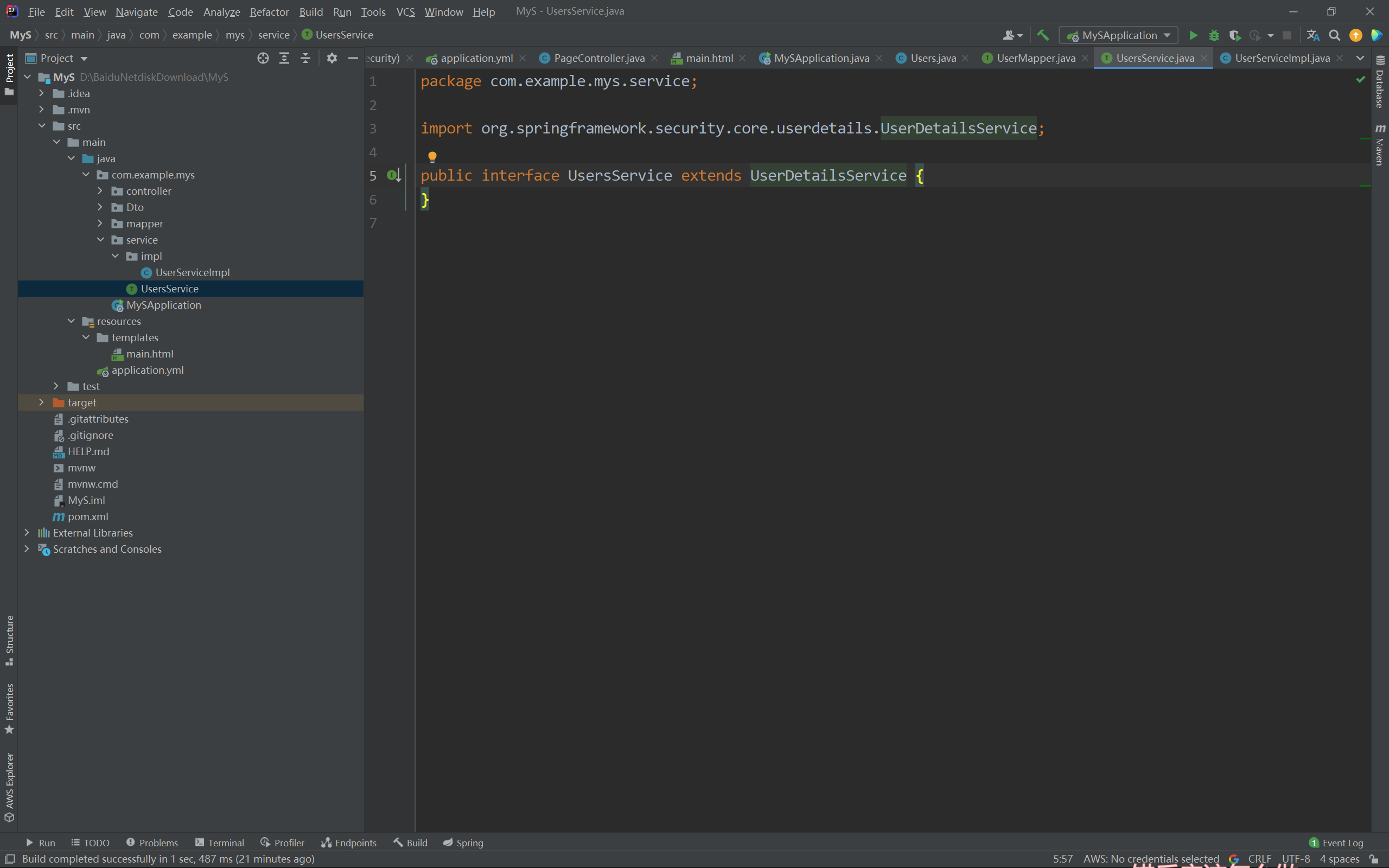
Task: Click the locate file crosshair icon
Action: point(263,58)
